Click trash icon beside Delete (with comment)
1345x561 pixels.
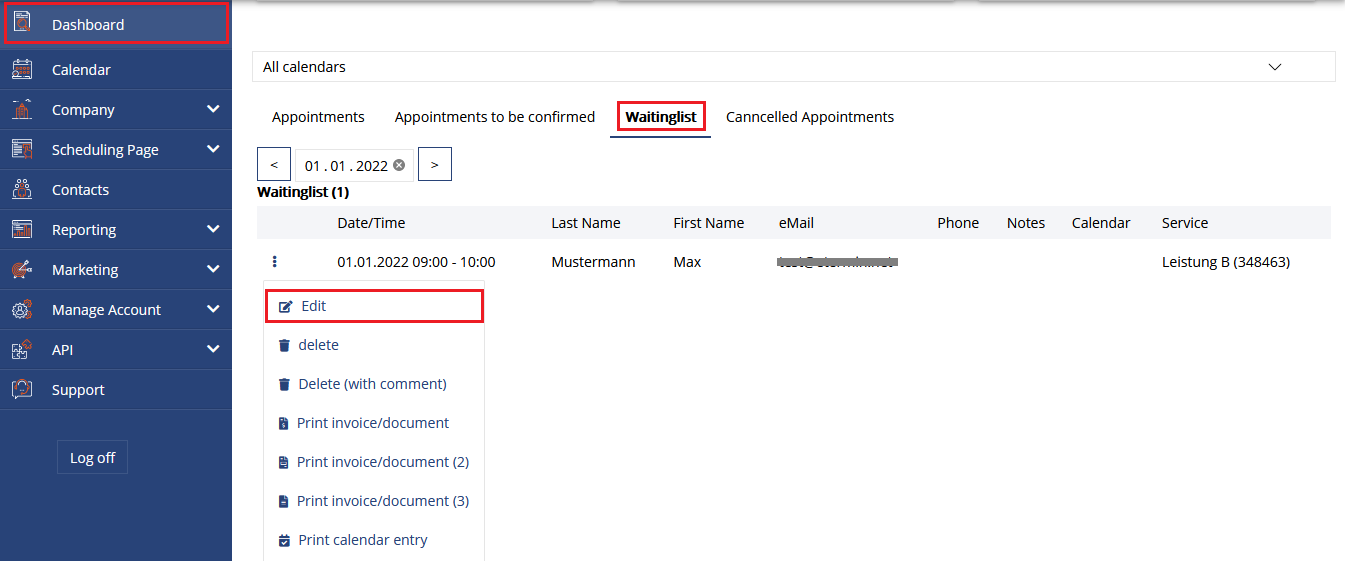click(x=284, y=384)
